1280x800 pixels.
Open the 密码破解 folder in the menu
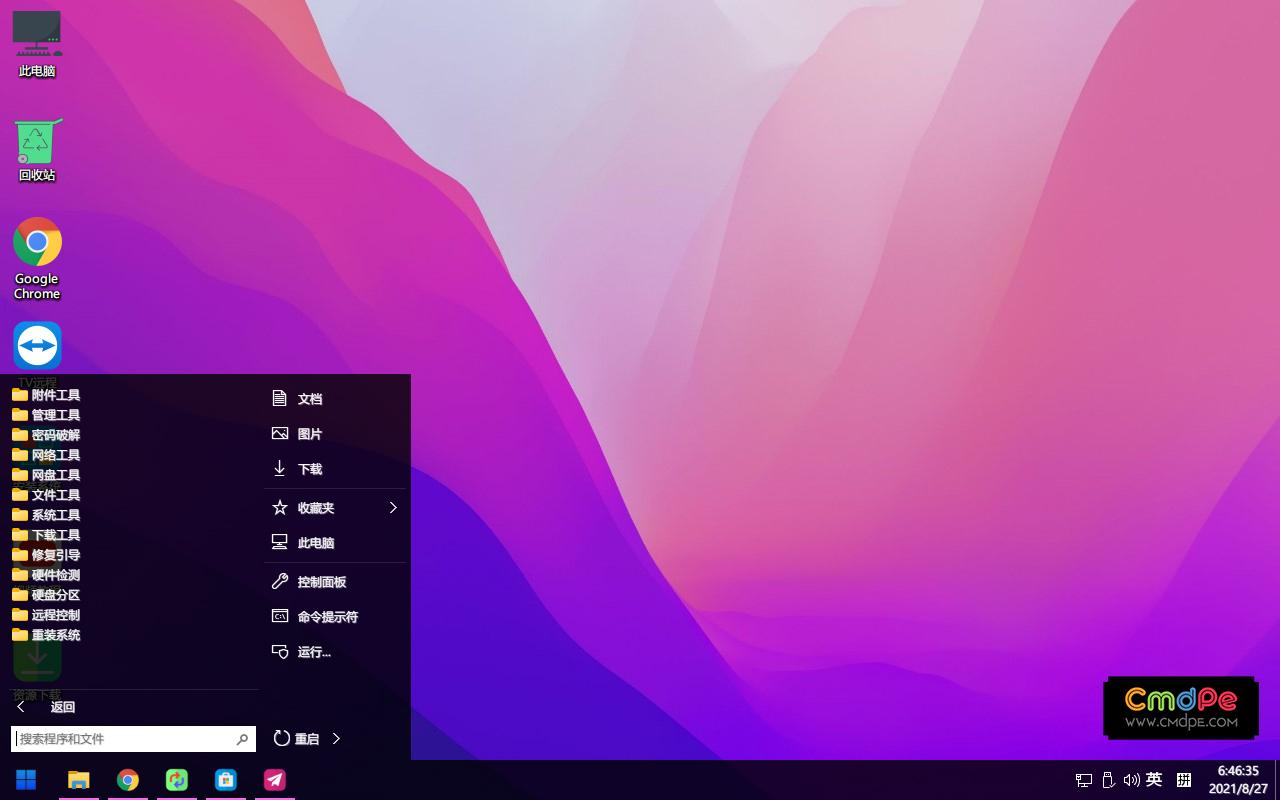[x=55, y=435]
